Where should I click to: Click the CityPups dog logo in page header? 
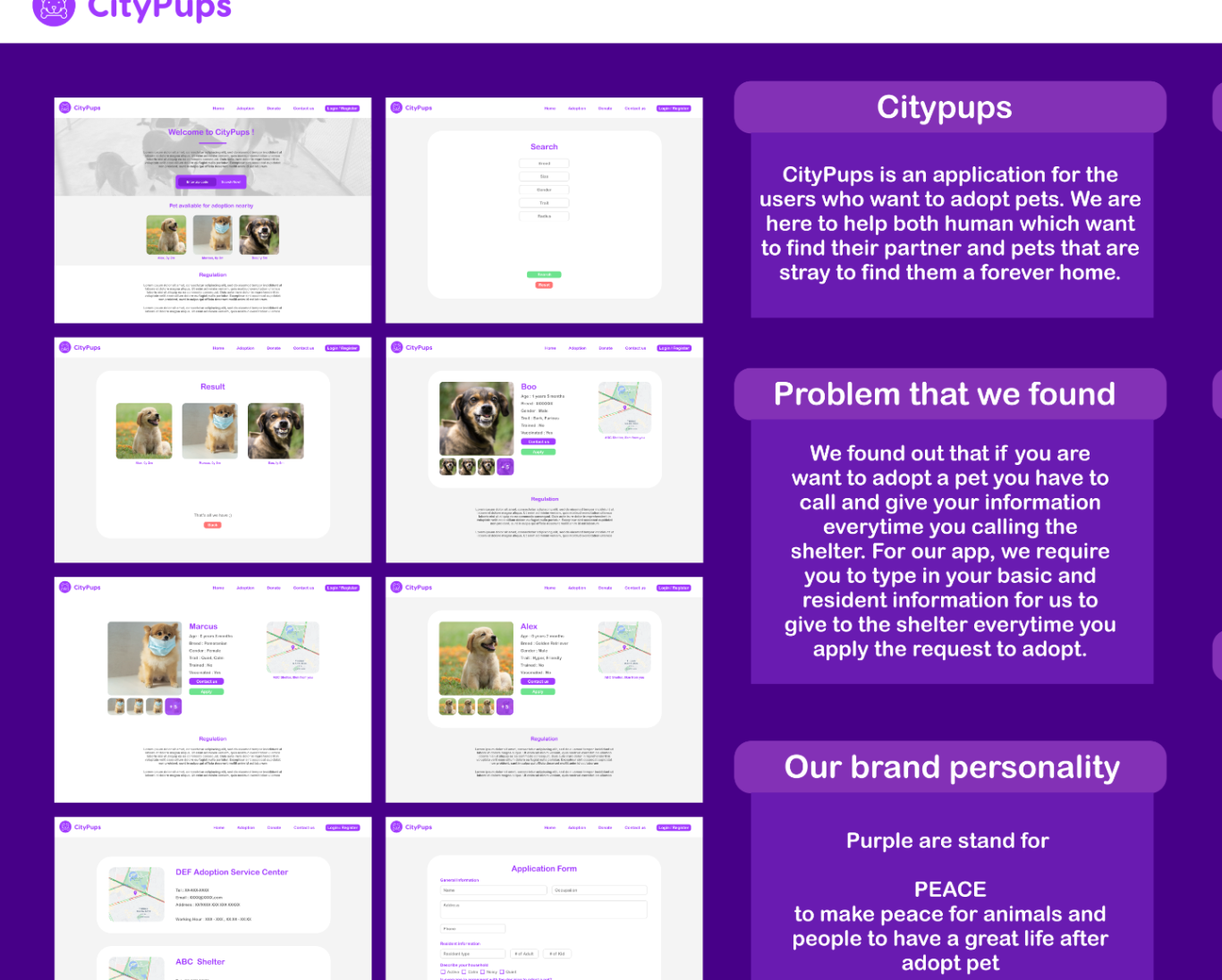[x=54, y=10]
